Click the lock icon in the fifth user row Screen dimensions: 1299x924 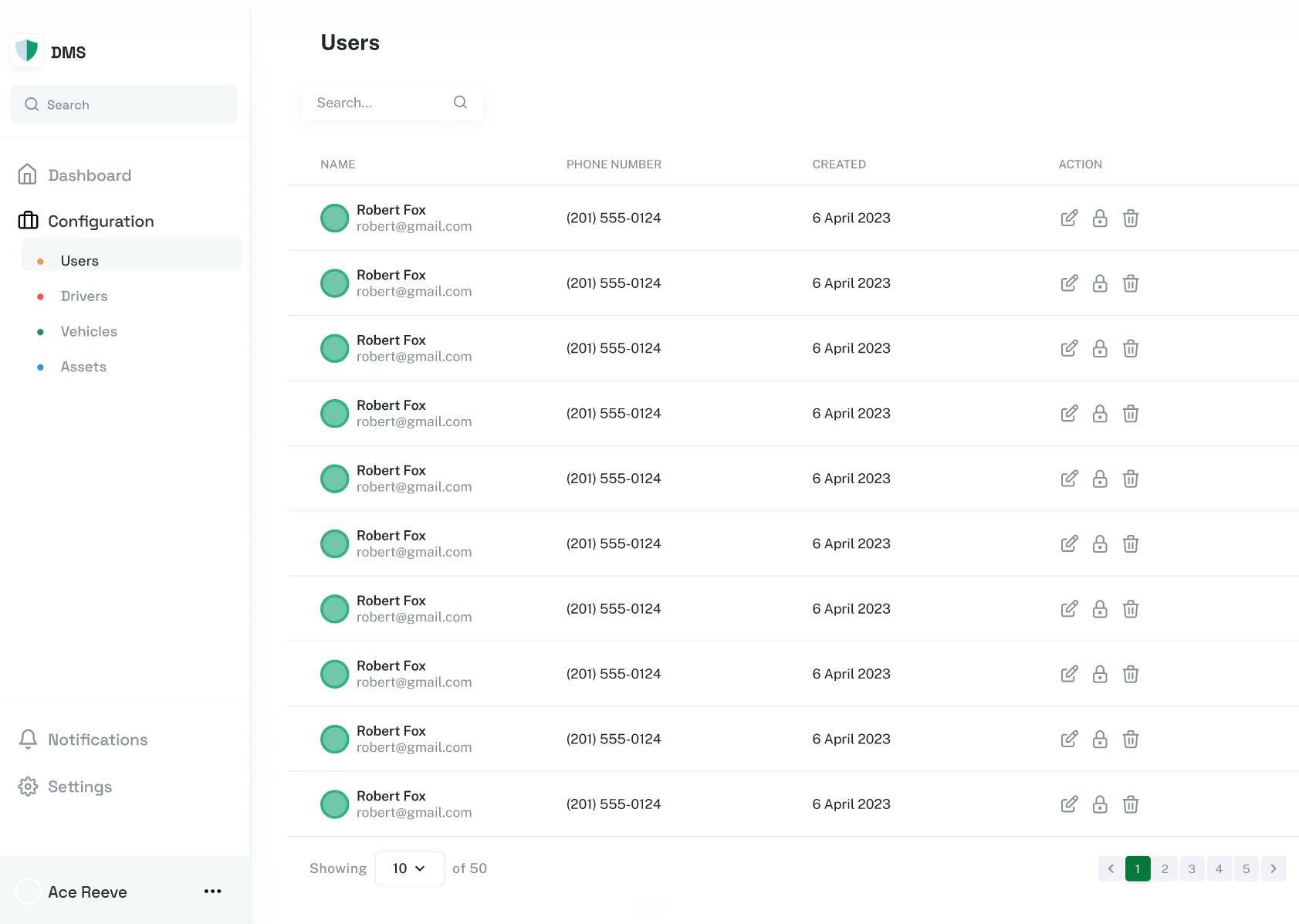pos(1100,479)
